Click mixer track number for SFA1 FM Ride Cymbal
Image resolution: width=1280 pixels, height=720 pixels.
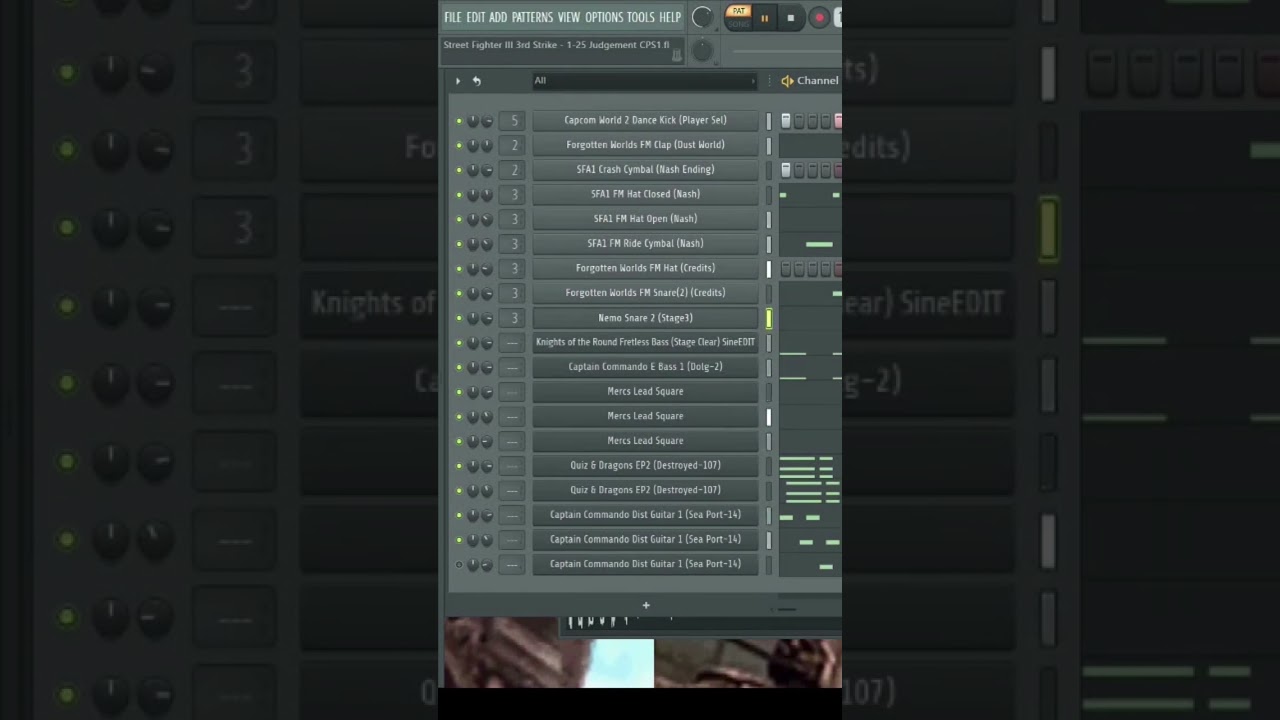[x=514, y=244]
